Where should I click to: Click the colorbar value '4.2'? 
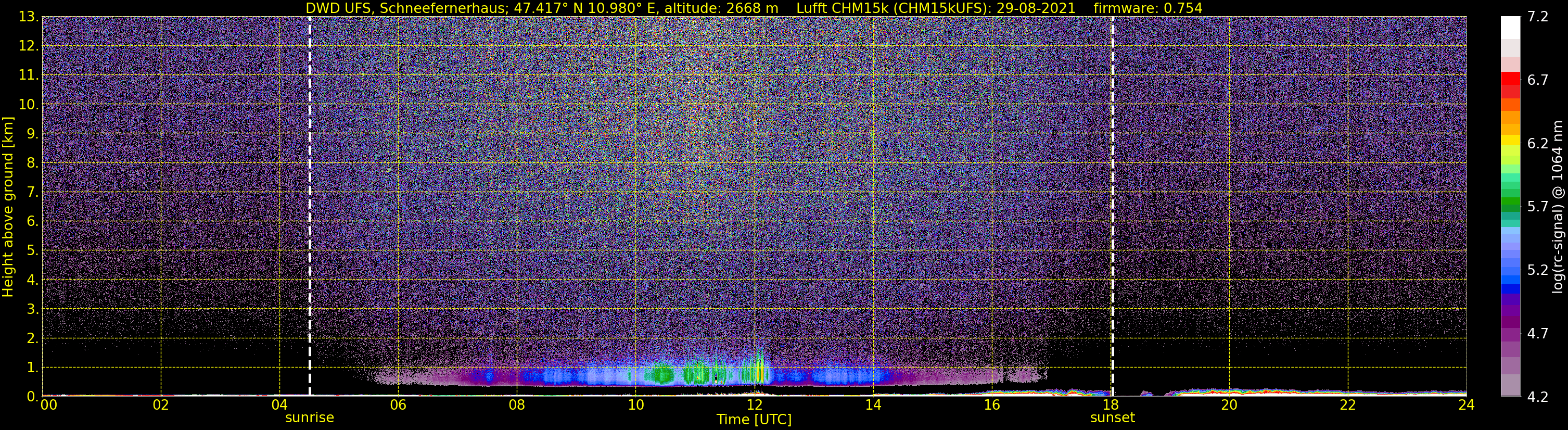tap(1538, 397)
